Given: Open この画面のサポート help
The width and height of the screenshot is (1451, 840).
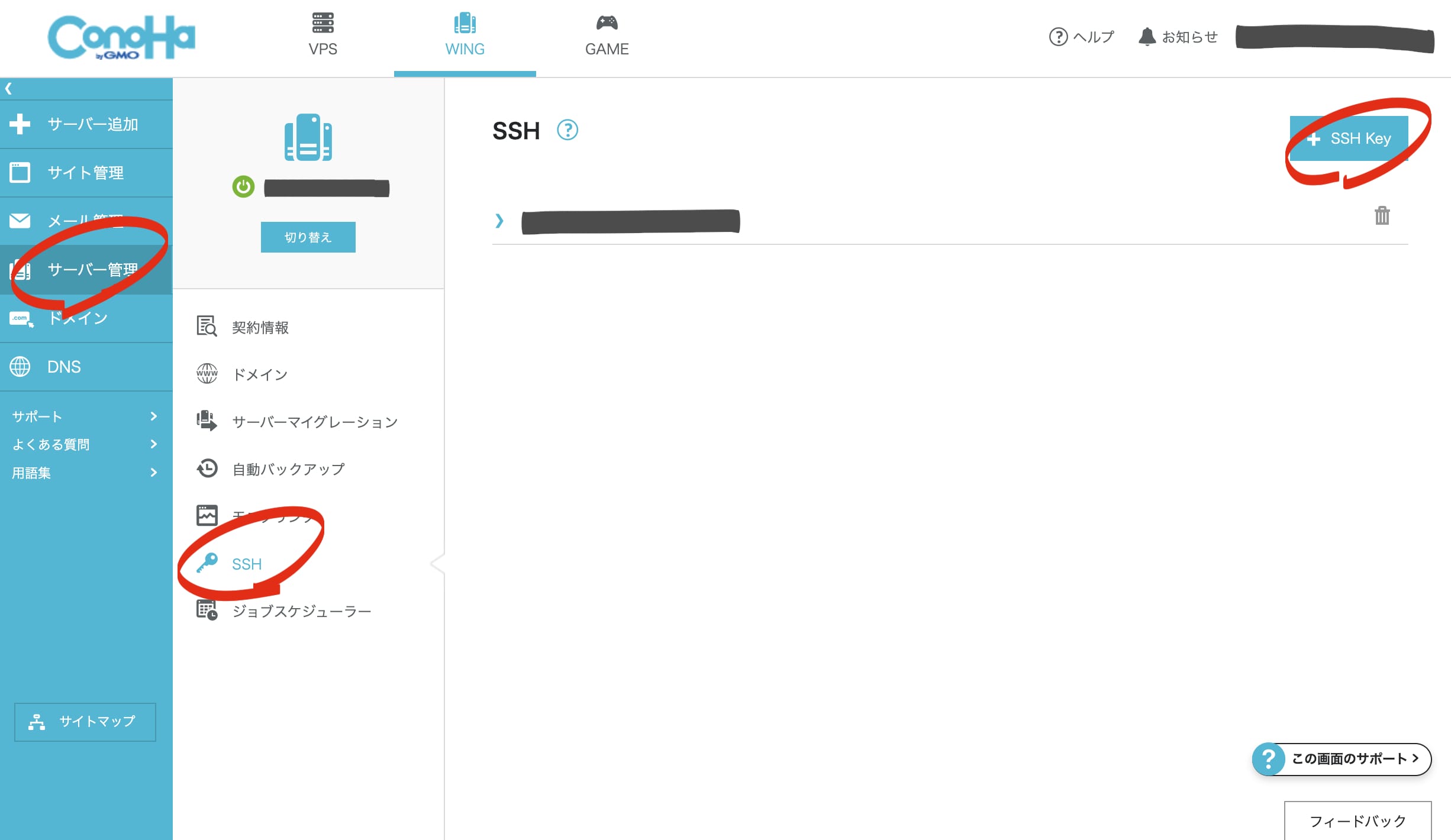Looking at the screenshot, I should click(1342, 759).
